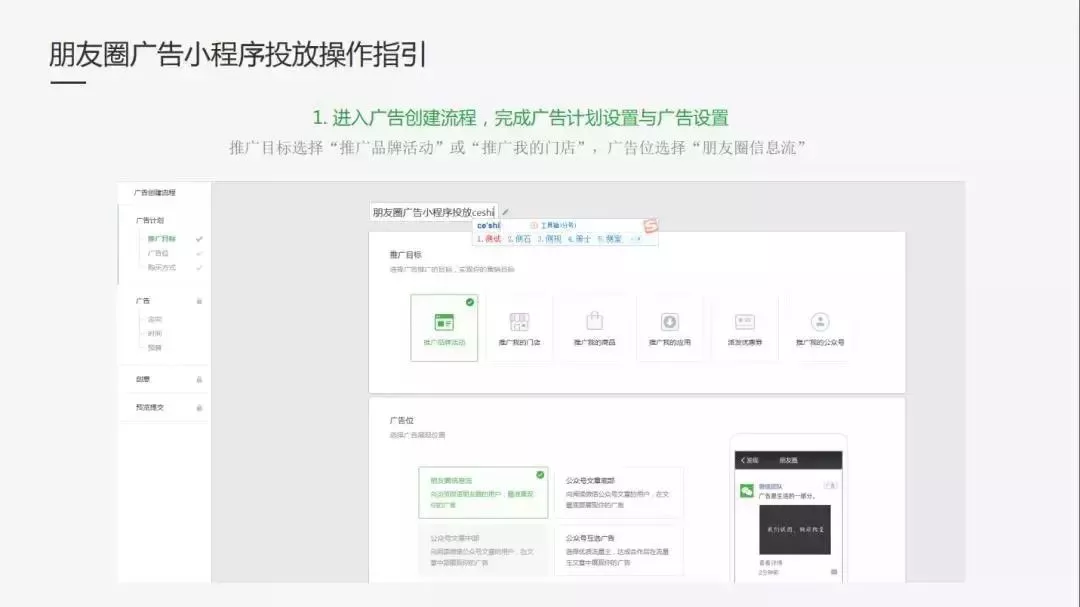The height and width of the screenshot is (607, 1080).
Task: Open 推广目标 step in sidebar
Action: coord(162,239)
